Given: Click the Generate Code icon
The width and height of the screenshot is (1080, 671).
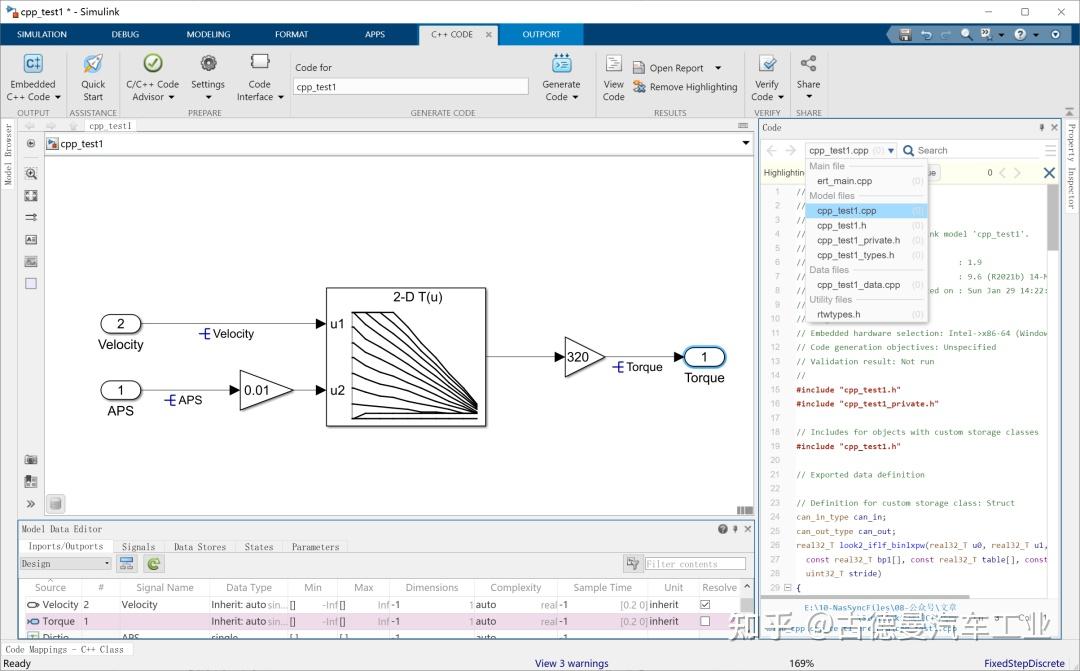Looking at the screenshot, I should tap(561, 64).
